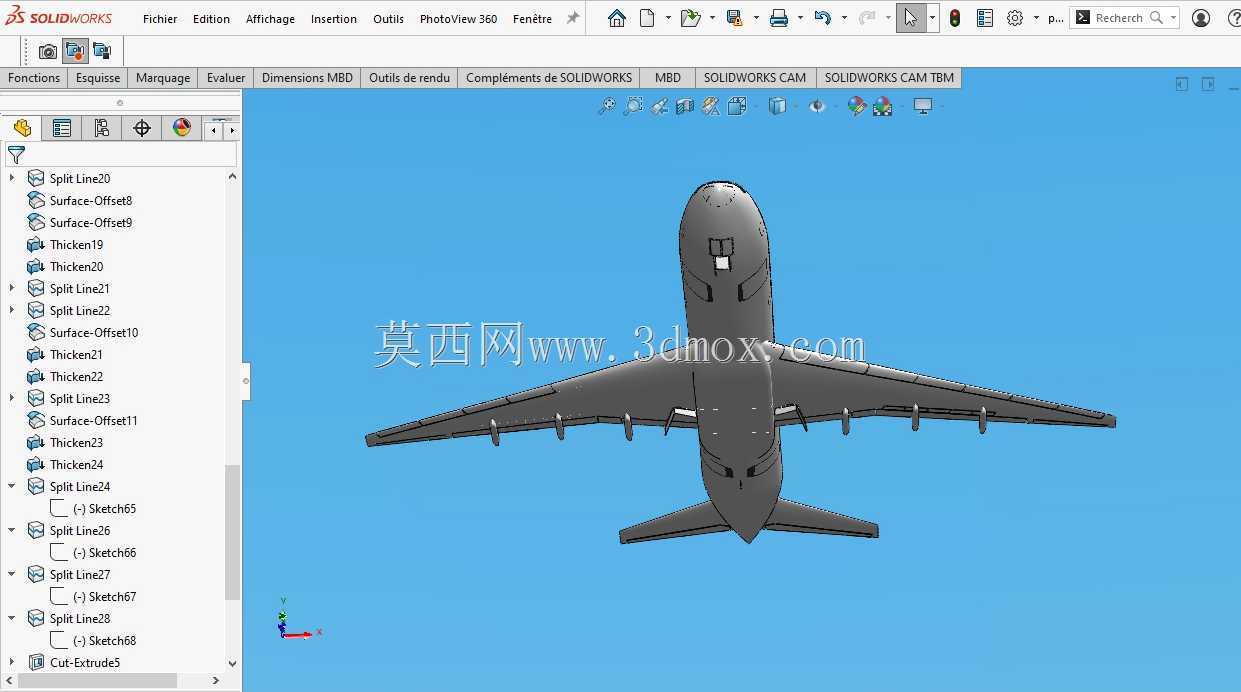Expand Split Line23 feature
Screen dimensions: 1241x692
pos(12,398)
